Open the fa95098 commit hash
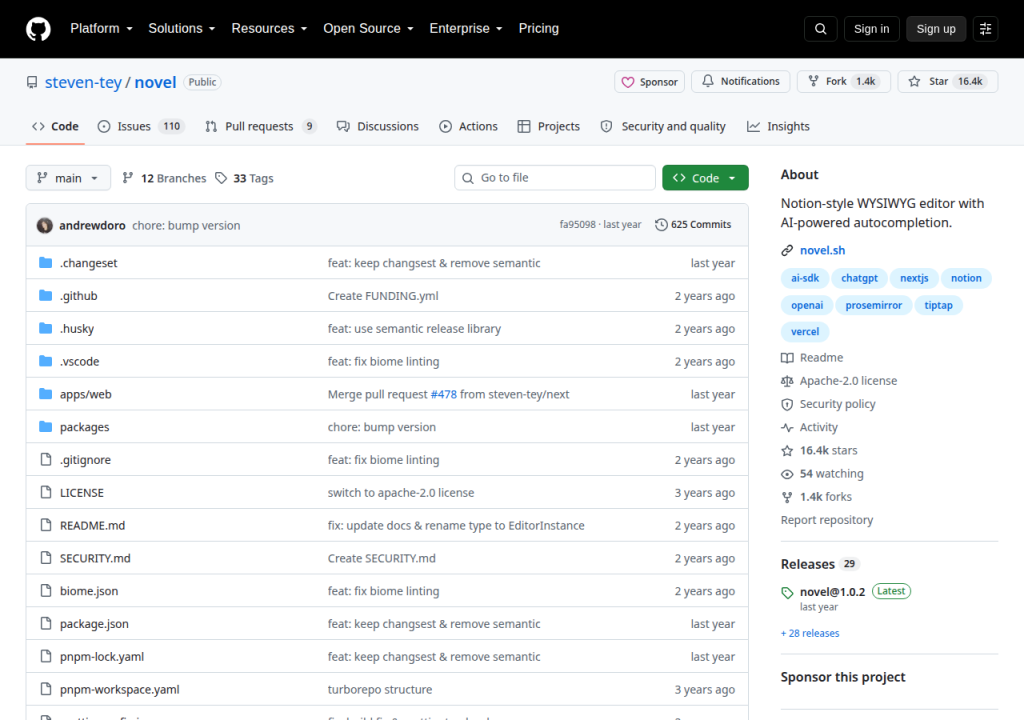The width and height of the screenshot is (1024, 720). point(577,225)
